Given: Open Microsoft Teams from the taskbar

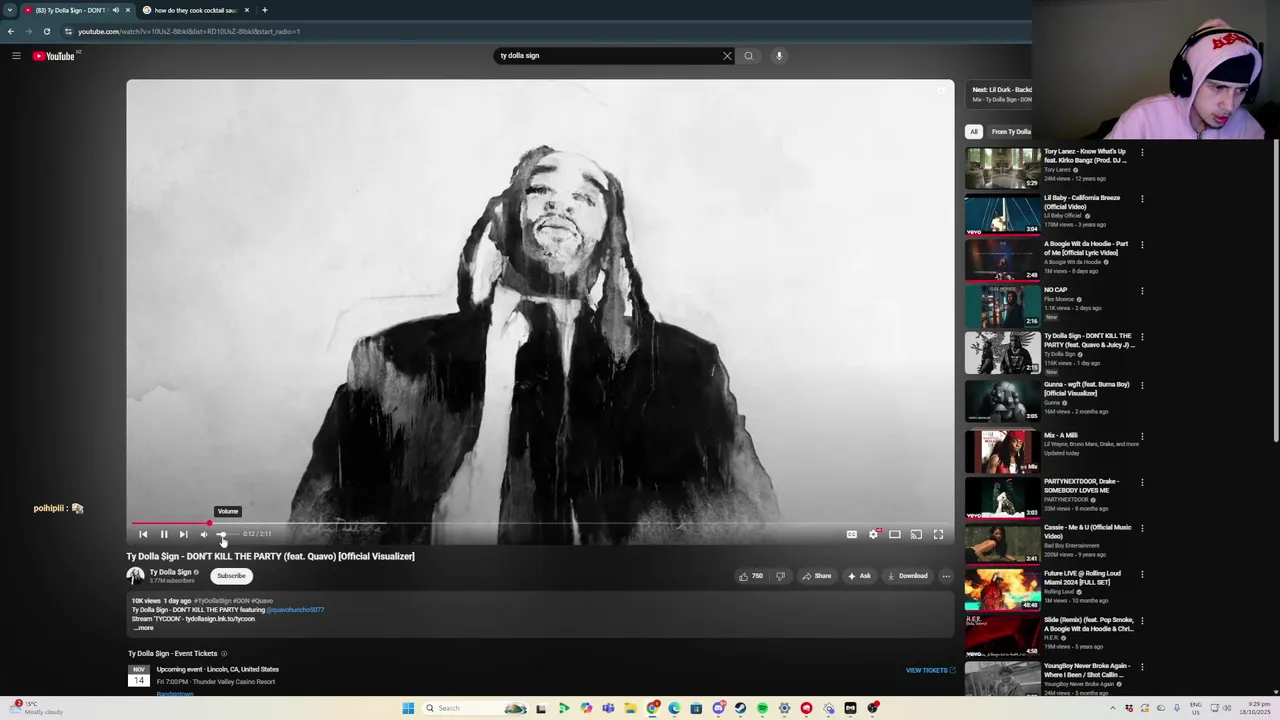Looking at the screenshot, I should pyautogui.click(x=608, y=708).
